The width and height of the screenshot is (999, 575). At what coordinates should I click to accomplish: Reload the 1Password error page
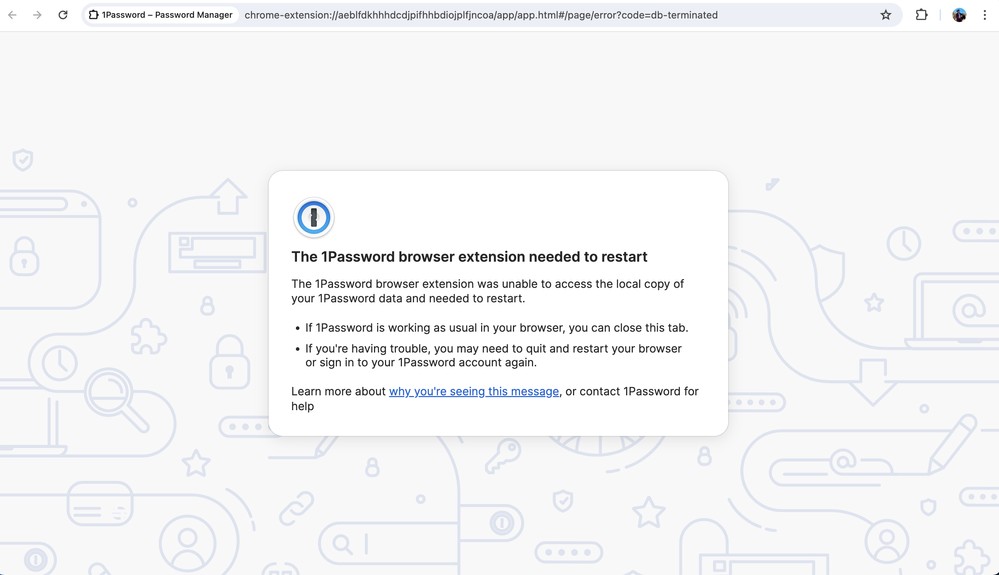[x=63, y=15]
